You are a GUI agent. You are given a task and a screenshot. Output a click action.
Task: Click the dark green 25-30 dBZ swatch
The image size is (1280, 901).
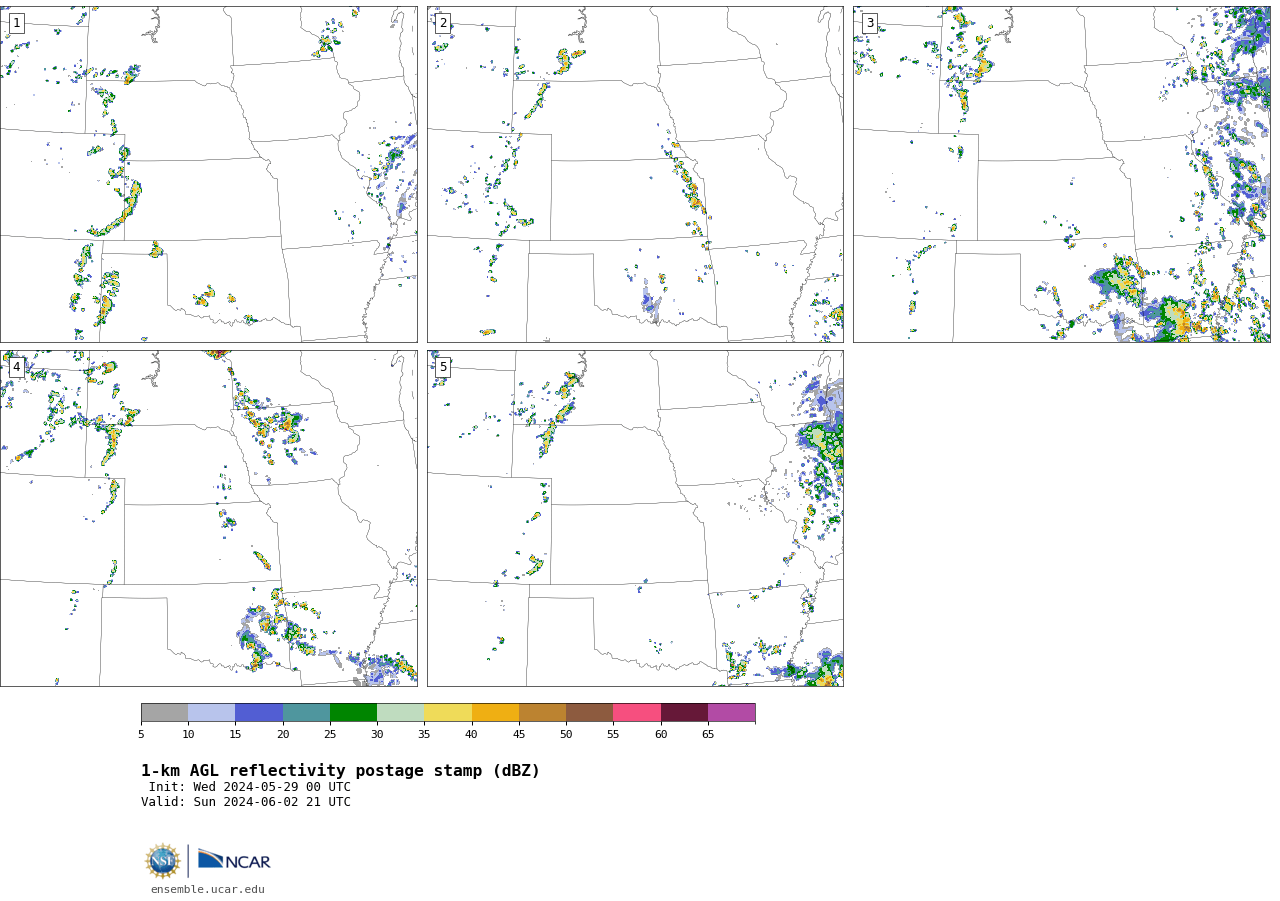353,713
